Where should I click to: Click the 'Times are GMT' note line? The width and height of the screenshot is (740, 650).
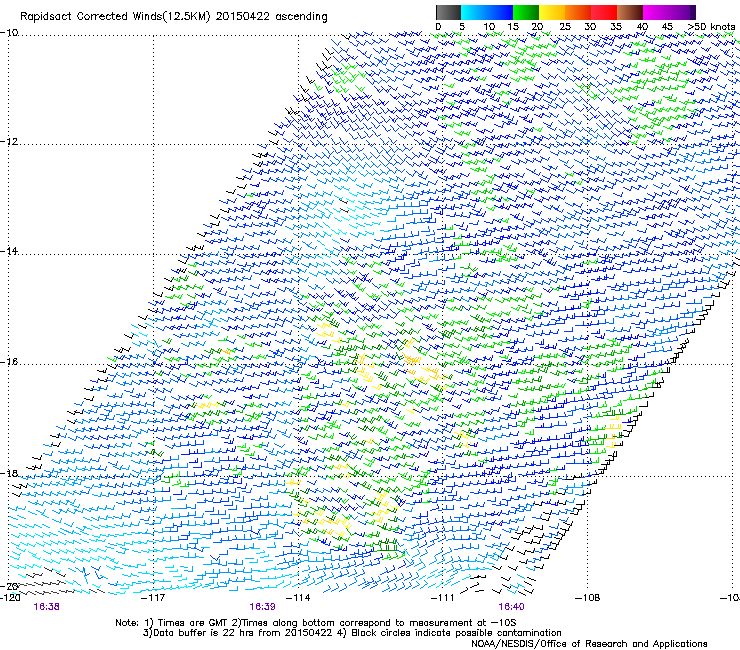click(x=316, y=623)
